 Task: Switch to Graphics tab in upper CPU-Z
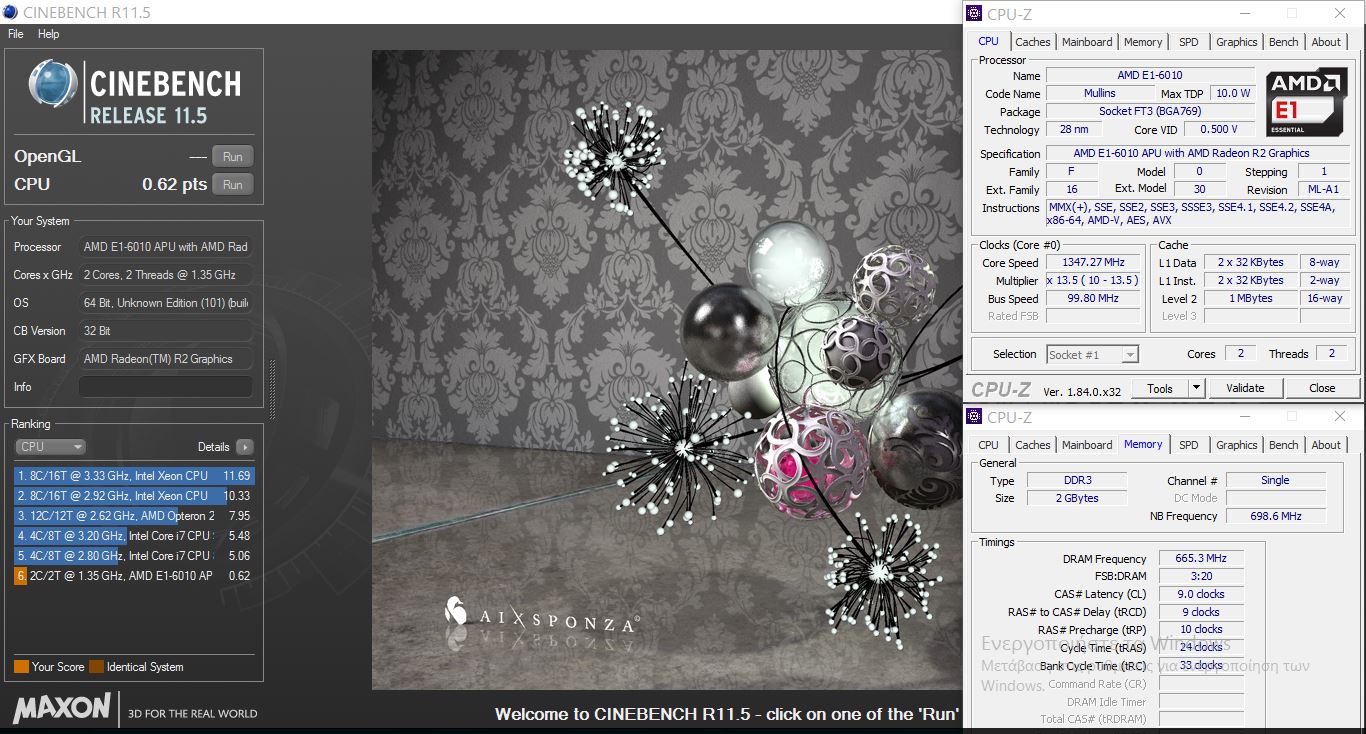pyautogui.click(x=1236, y=42)
